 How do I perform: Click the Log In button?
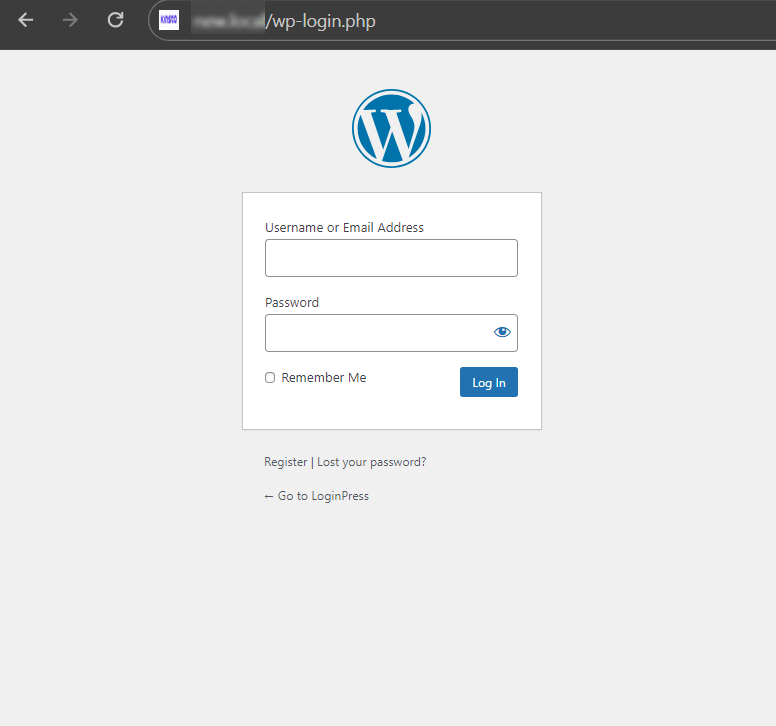[x=488, y=382]
